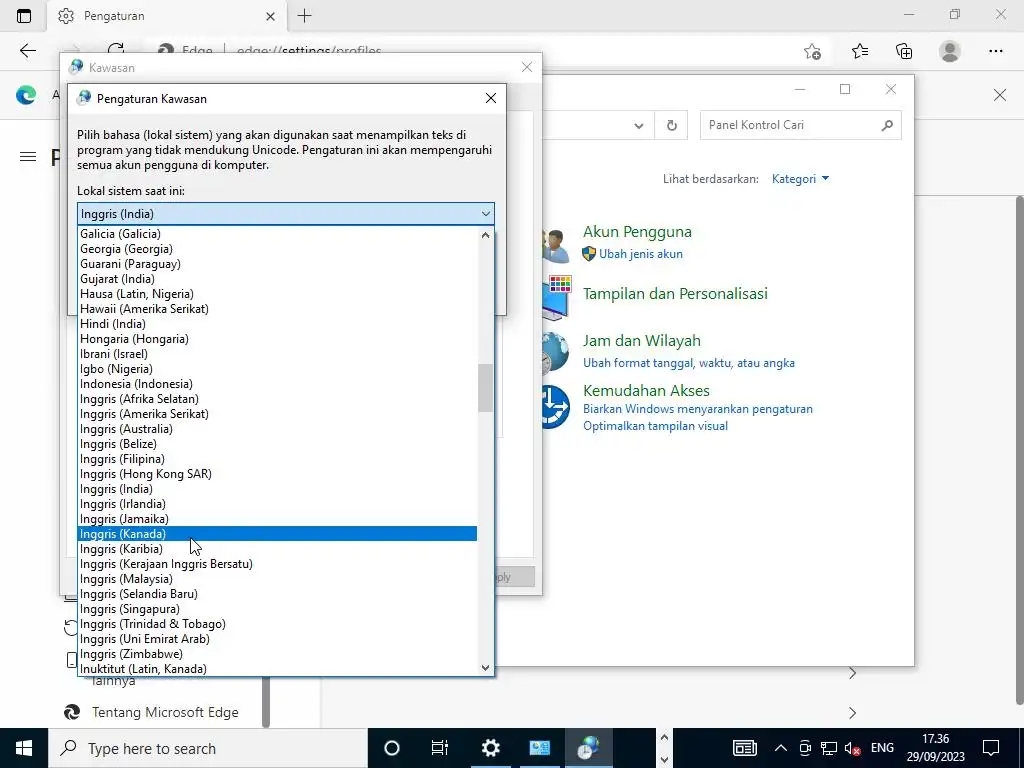Viewport: 1024px width, 768px height.
Task: Click Panel Kontrol Cari search field
Action: [801, 125]
